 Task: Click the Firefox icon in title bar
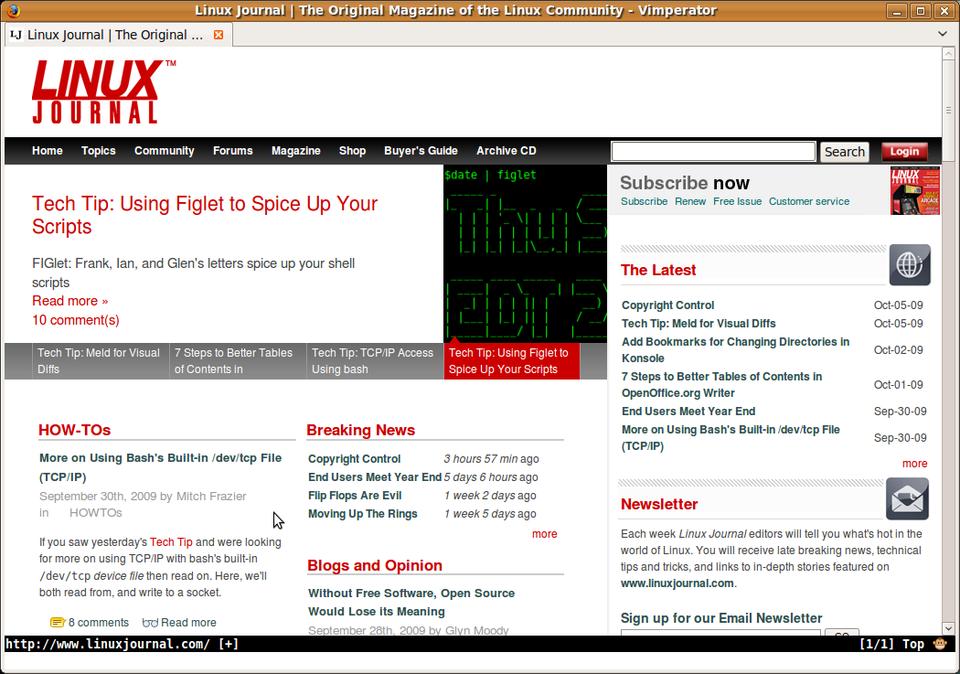pyautogui.click(x=12, y=10)
